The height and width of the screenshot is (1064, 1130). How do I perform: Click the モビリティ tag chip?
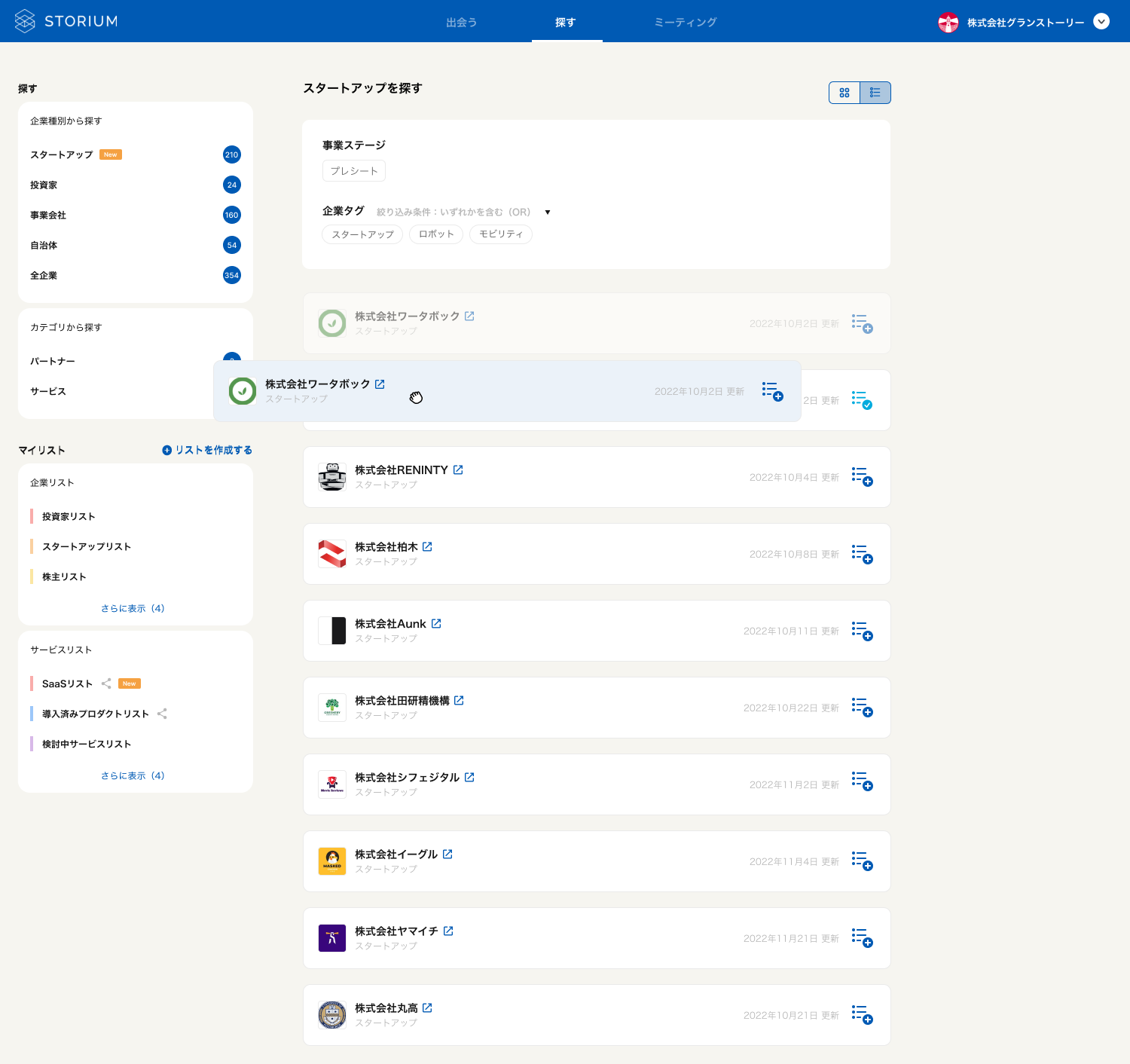tap(501, 234)
